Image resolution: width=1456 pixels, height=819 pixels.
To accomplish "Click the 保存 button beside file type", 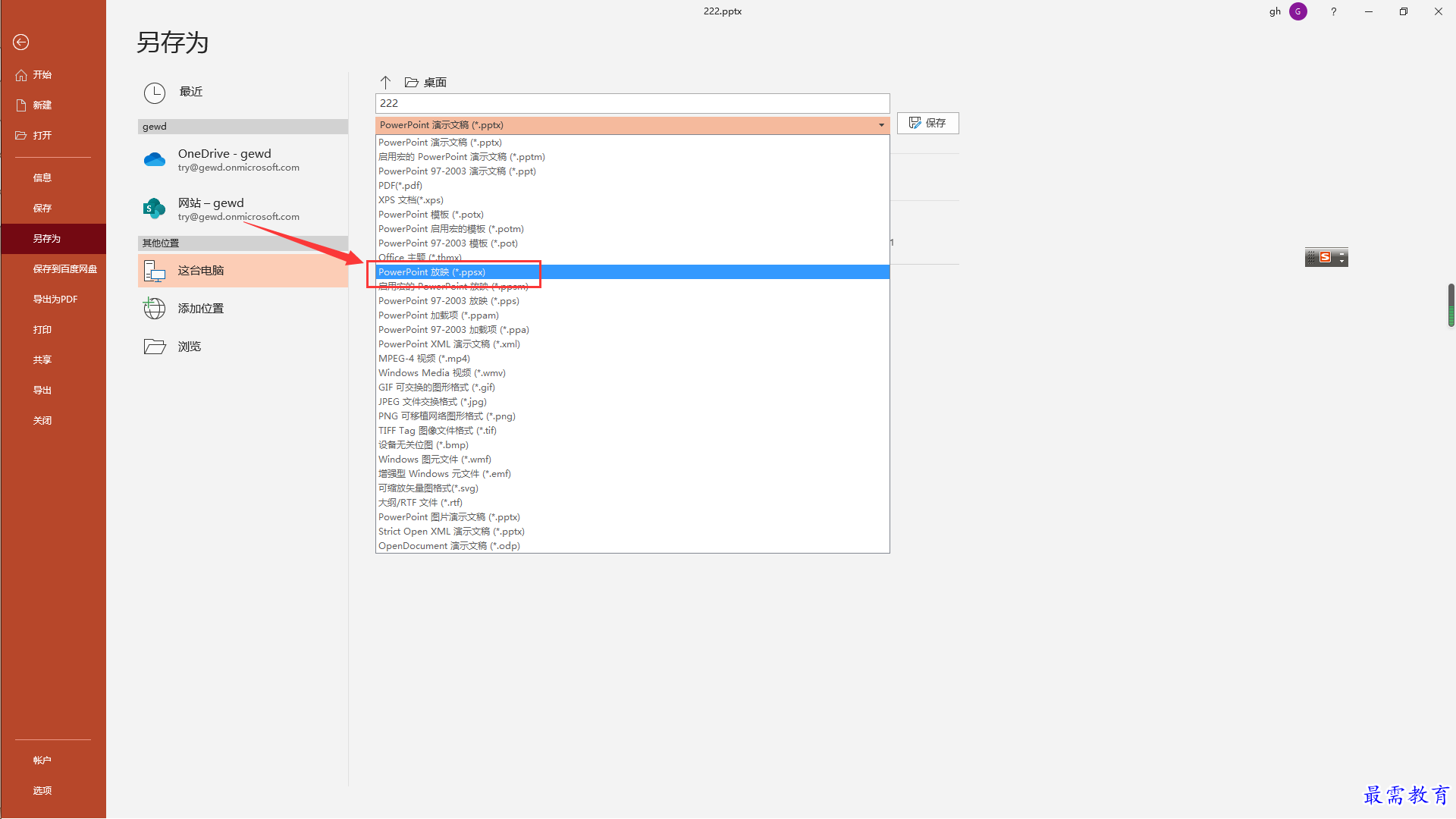I will click(927, 123).
